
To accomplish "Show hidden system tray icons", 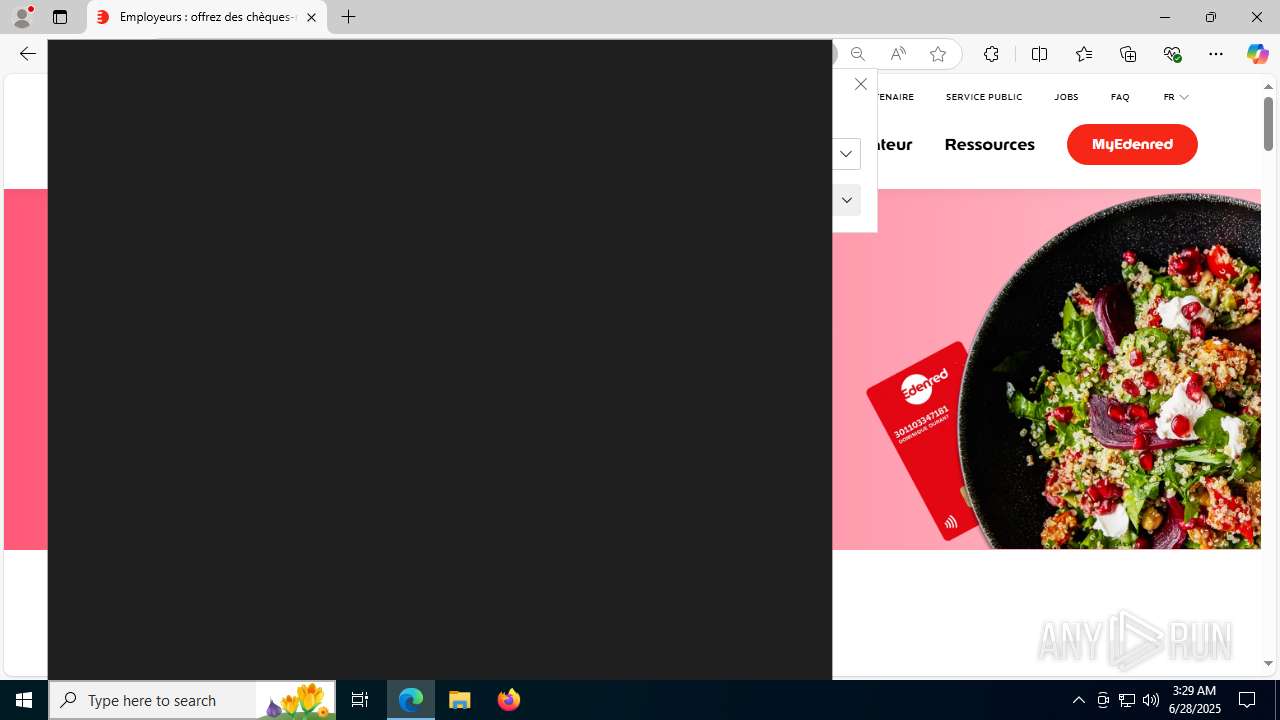I will pyautogui.click(x=1078, y=700).
